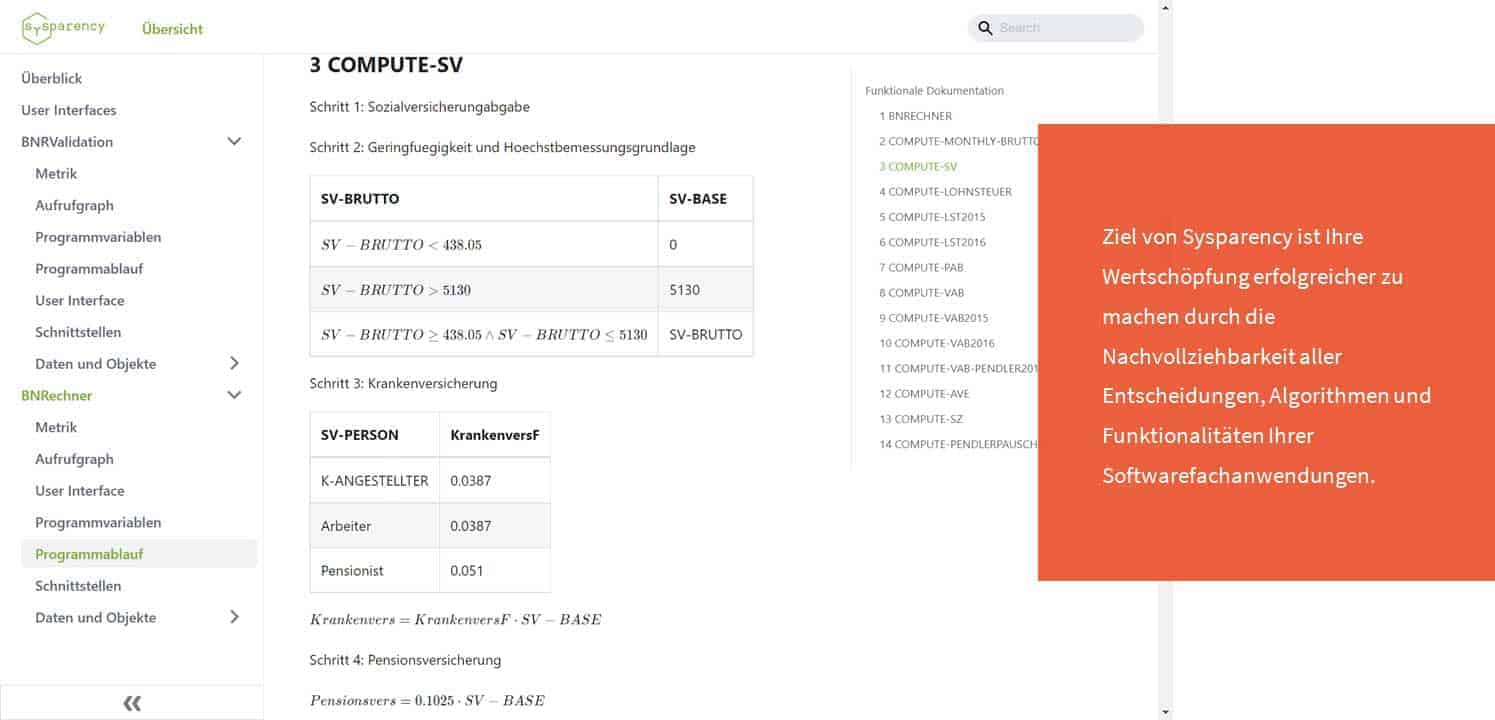Click scrollbar up arrow
The image size is (1495, 720).
[x=1165, y=7]
